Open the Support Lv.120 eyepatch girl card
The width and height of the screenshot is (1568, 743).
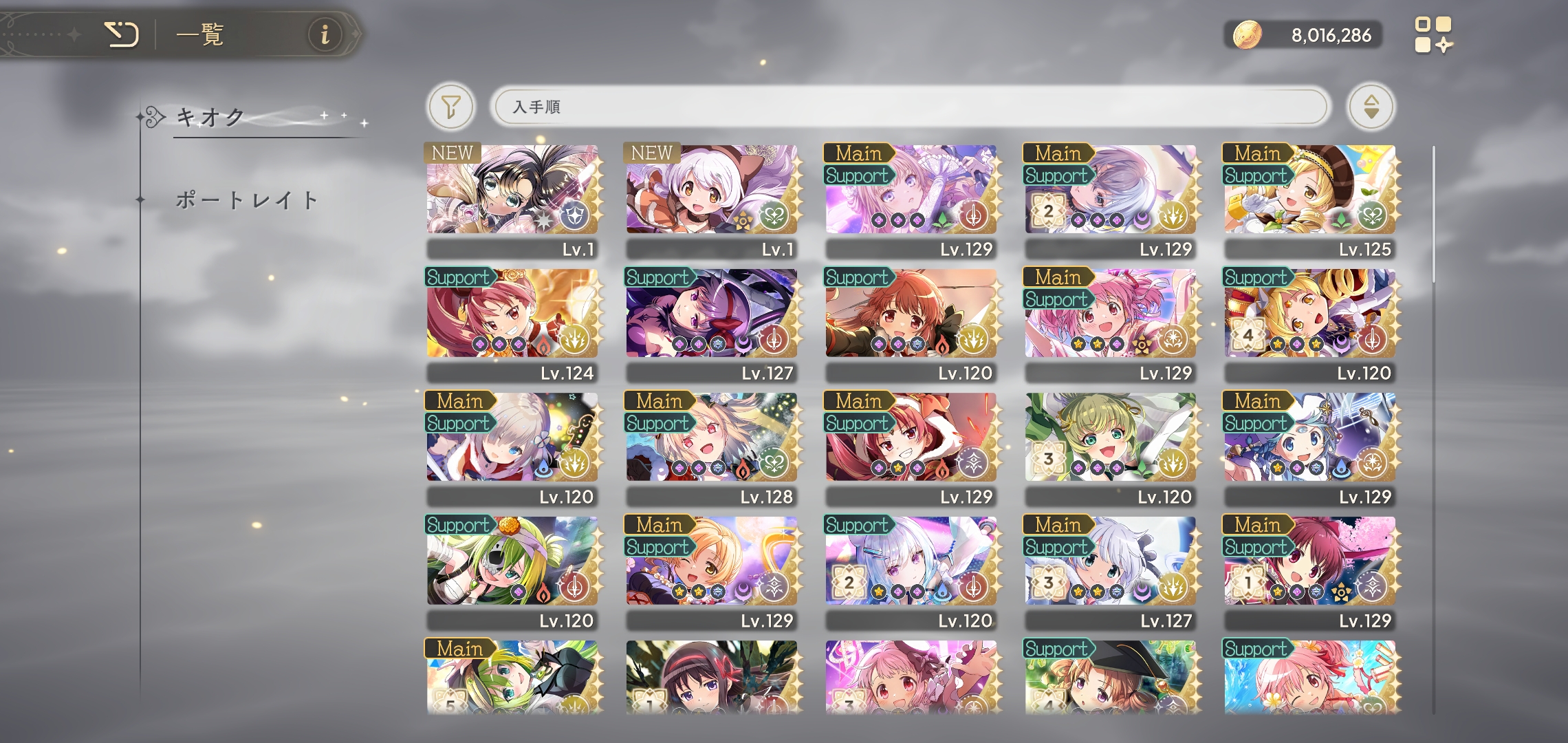(x=512, y=572)
